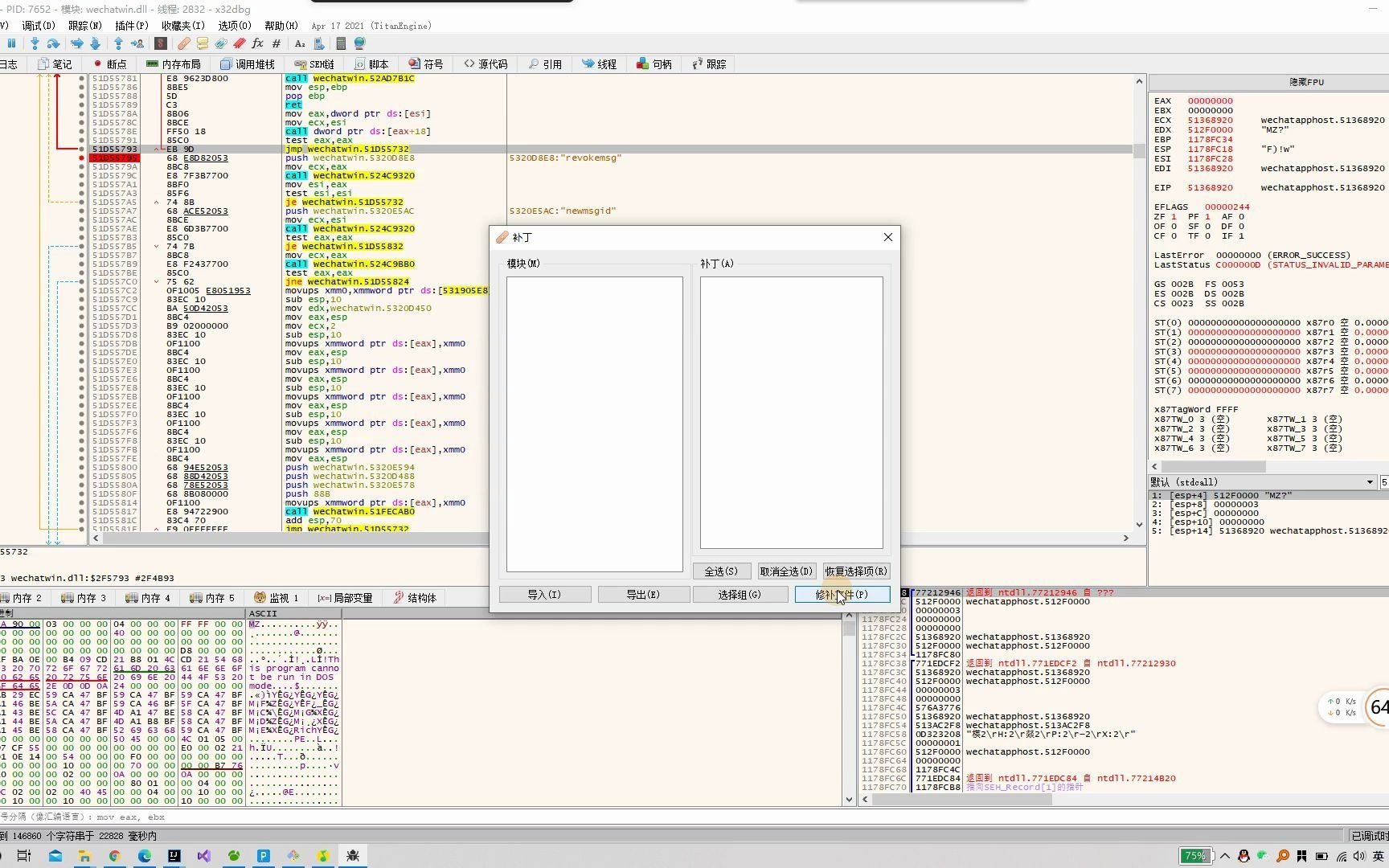Switch to the 结构体 tab
Viewport: 1389px width, 868px height.
415,598
